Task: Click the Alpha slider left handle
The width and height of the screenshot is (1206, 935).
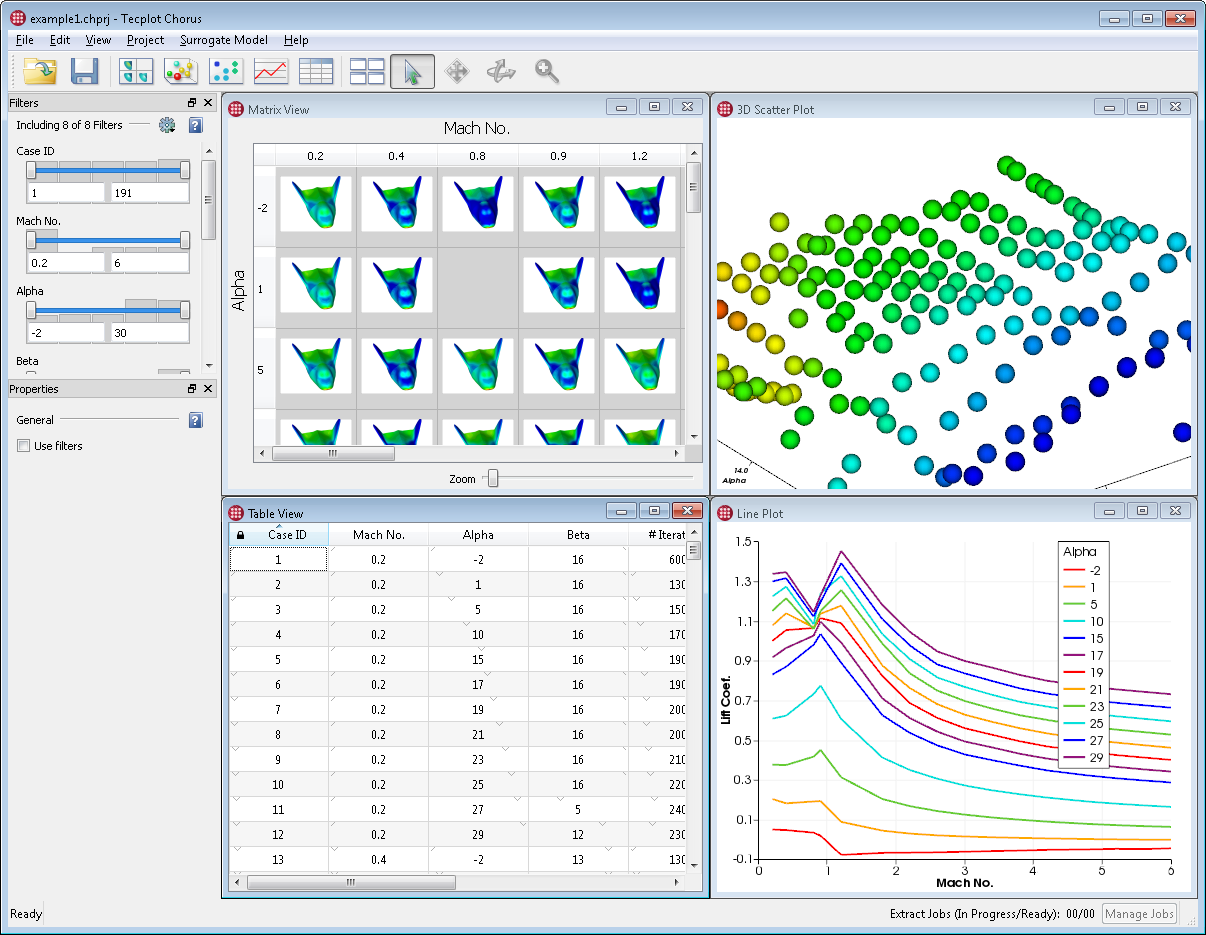Action: (31, 310)
